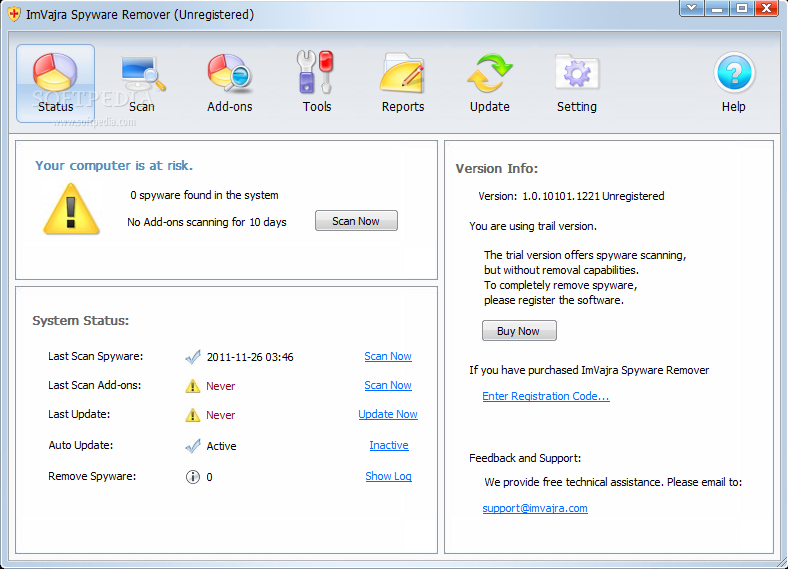The image size is (788, 569).
Task: Close the ImVajra Spyware Remover window
Action: [767, 8]
